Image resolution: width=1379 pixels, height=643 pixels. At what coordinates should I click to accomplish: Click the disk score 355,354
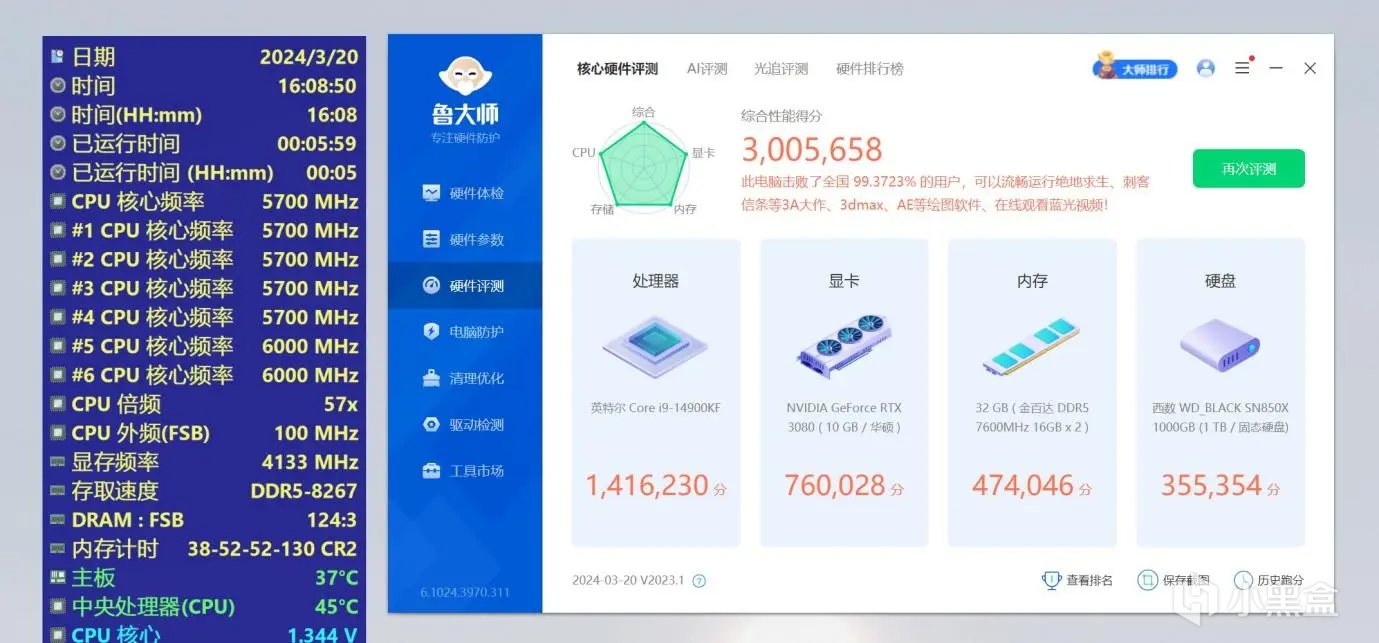[x=1211, y=486]
